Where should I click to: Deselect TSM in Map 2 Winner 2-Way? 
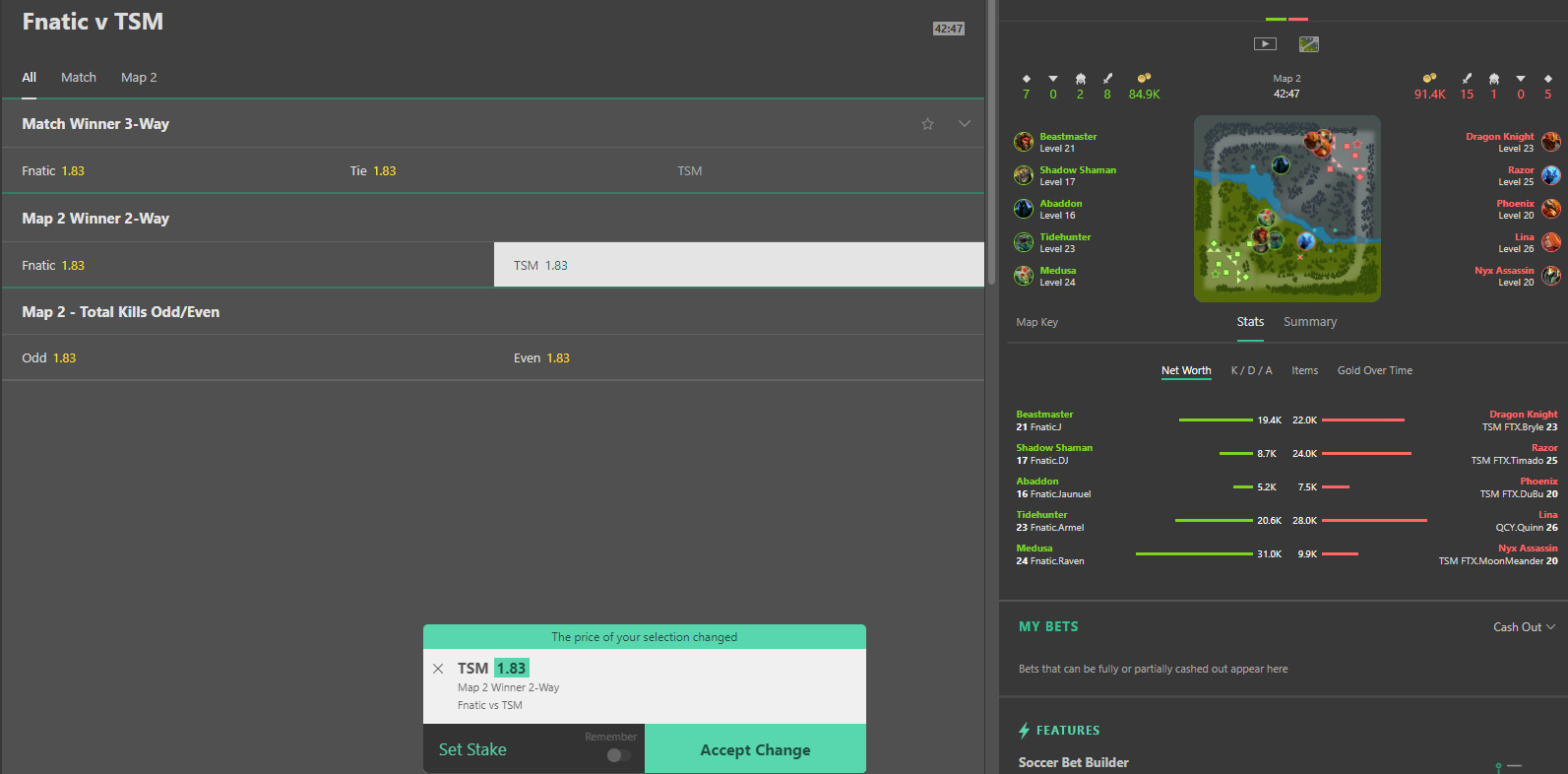739,265
